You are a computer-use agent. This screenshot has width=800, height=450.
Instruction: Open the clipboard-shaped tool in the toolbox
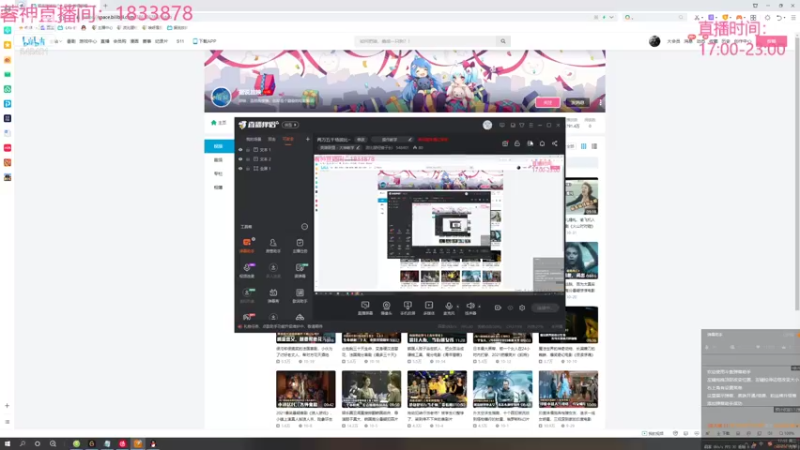[300, 245]
